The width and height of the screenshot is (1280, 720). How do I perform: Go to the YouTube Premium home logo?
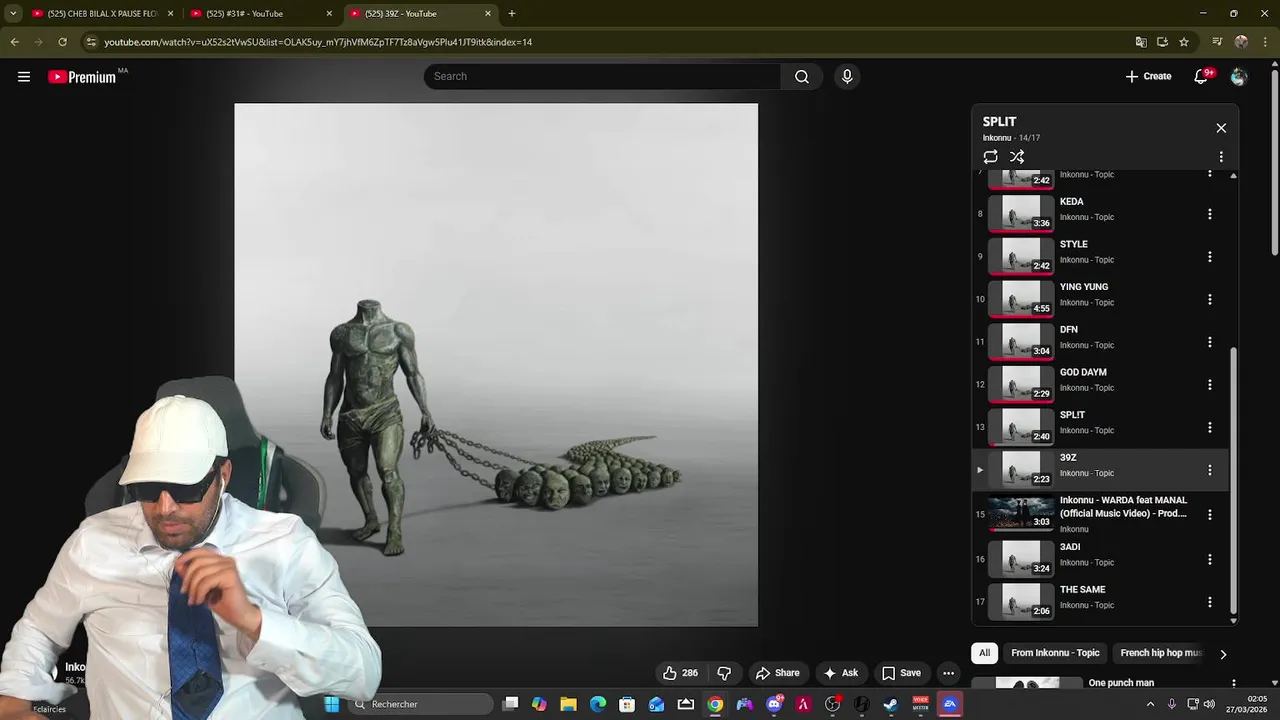coord(83,77)
